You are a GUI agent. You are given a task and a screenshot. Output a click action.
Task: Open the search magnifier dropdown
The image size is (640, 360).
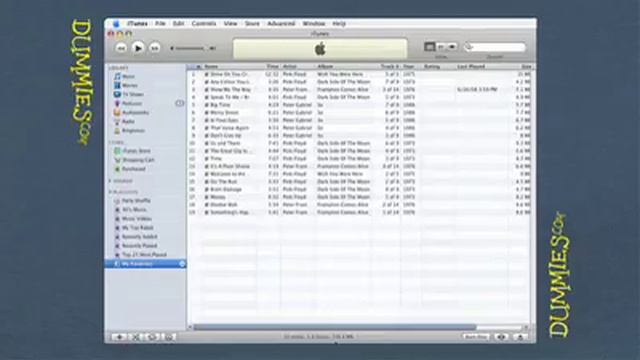[x=469, y=47]
